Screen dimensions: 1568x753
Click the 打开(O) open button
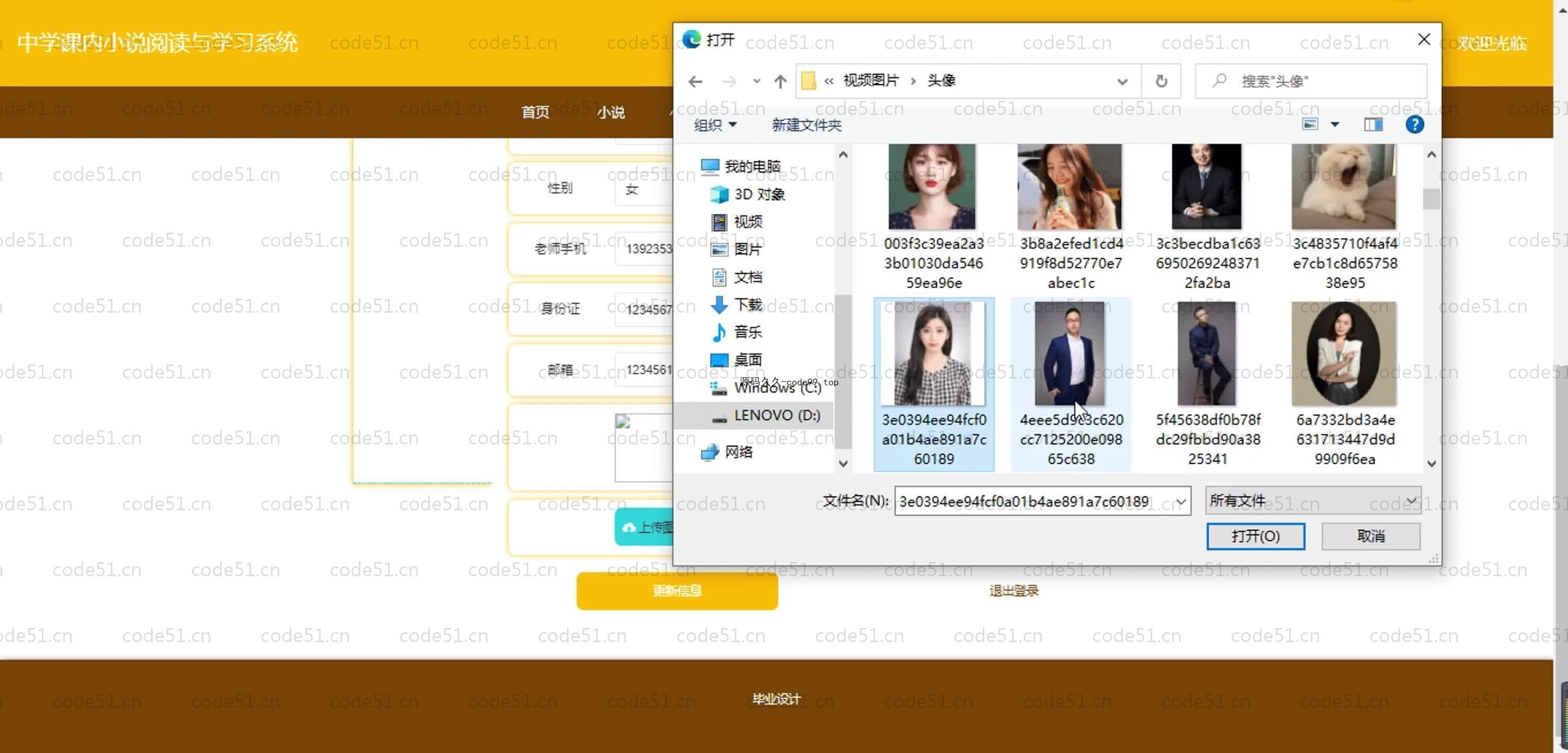click(1255, 535)
